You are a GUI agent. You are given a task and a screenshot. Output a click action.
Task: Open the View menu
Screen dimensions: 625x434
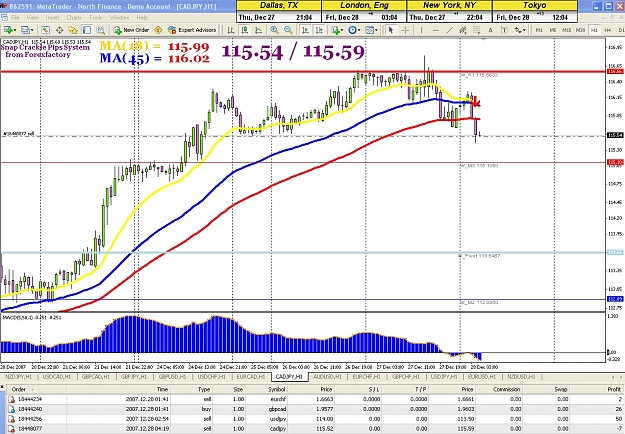tap(33, 18)
